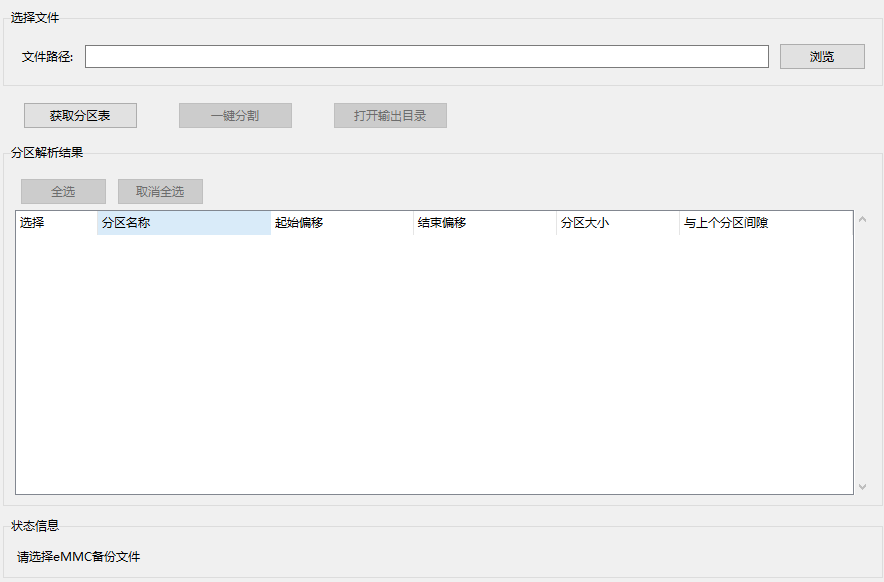Viewport: 884px width, 582px height.
Task: Deselect all partitions using 取消全选
Action: pyautogui.click(x=160, y=191)
